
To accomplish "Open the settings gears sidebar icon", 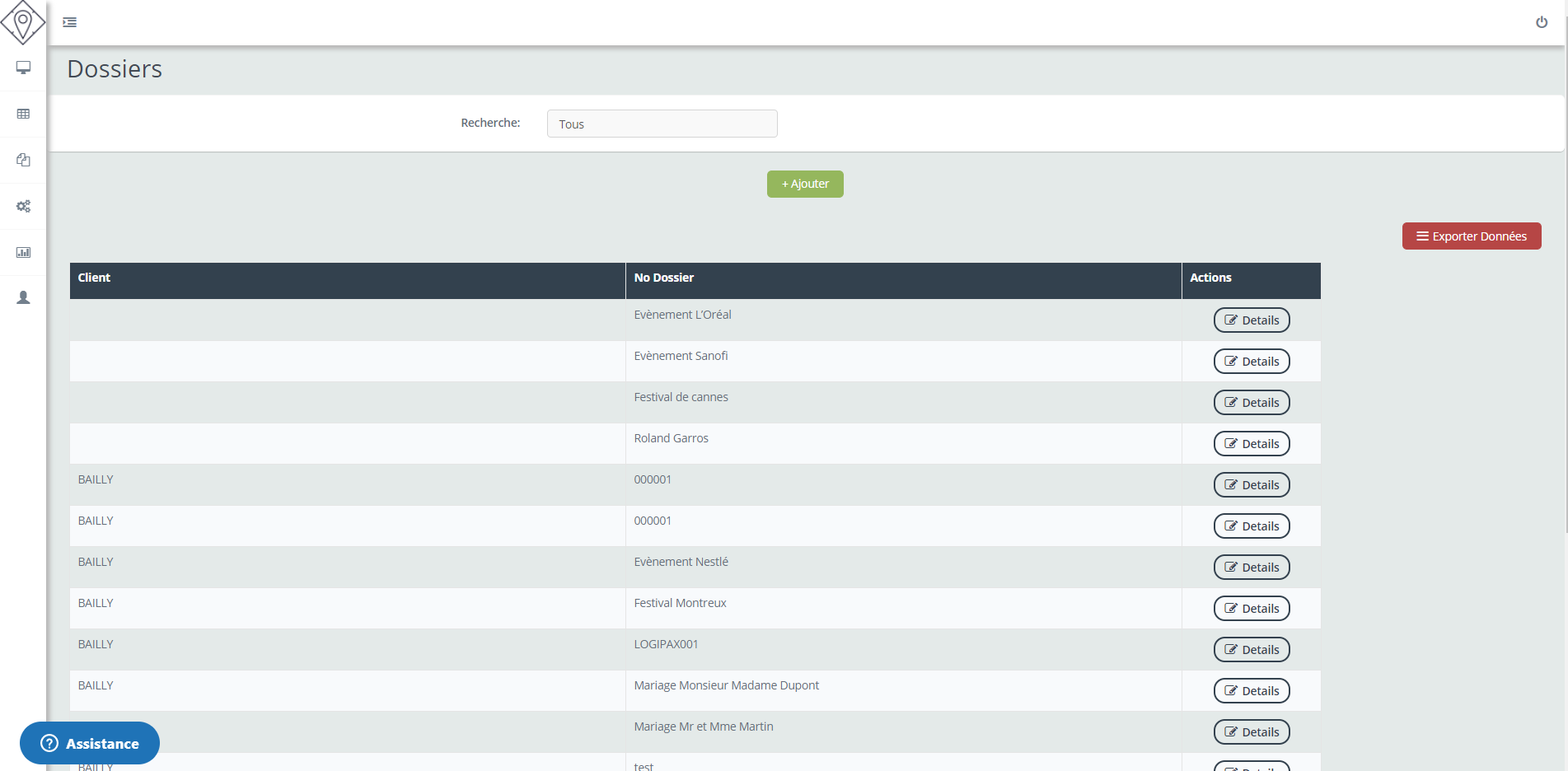I will 23,206.
